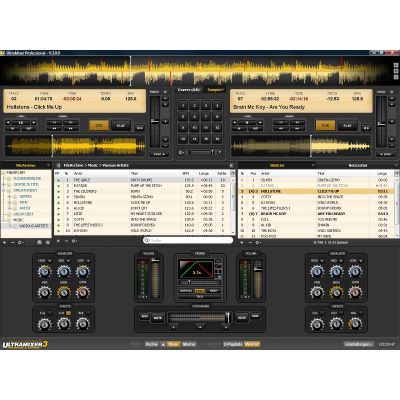This screenshot has height=400, width=400.
Task: Click the plus icon below the waitlist
Action: (x=242, y=242)
